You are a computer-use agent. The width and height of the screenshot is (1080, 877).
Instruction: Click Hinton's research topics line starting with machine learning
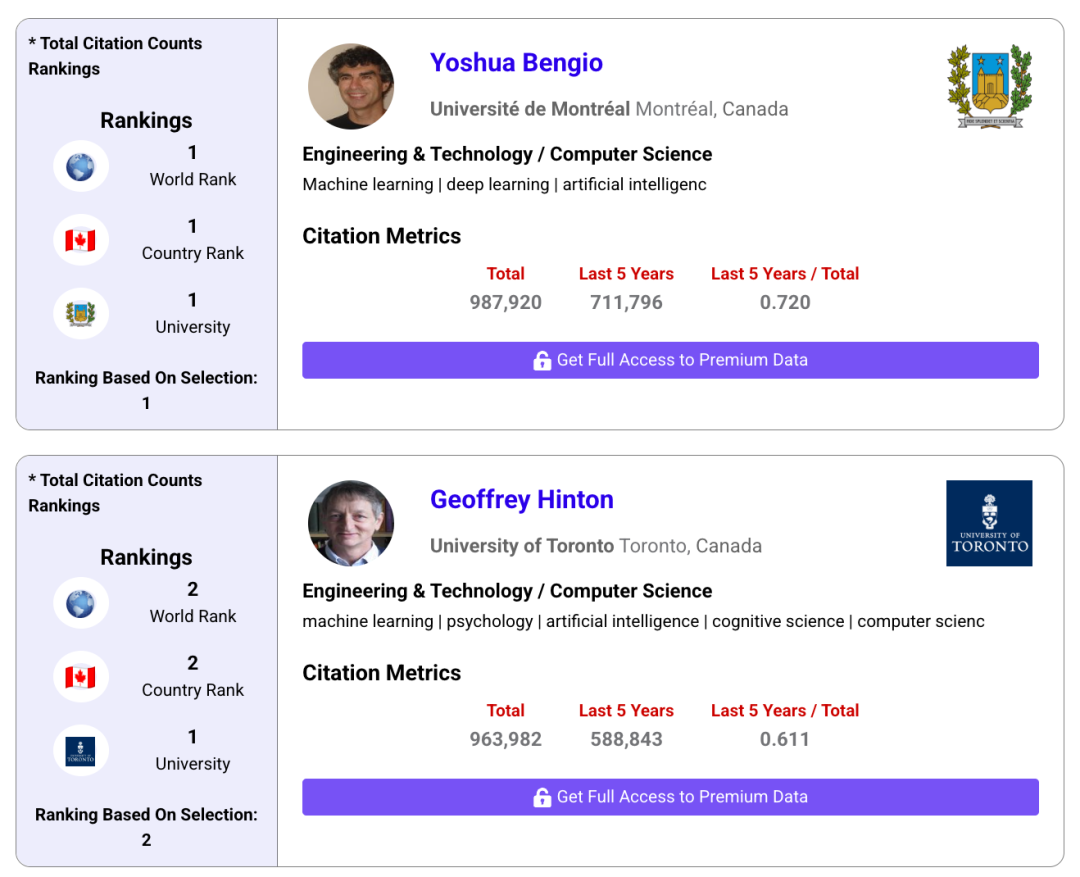coord(643,621)
